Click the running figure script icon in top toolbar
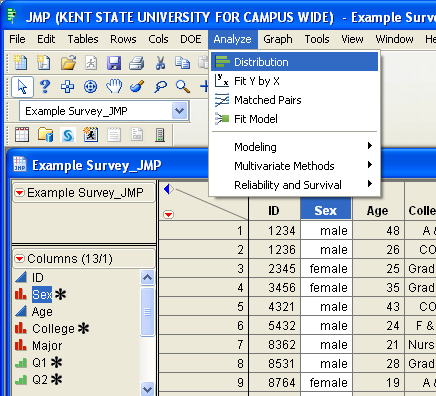This screenshot has width=436, height=396. (x=91, y=62)
